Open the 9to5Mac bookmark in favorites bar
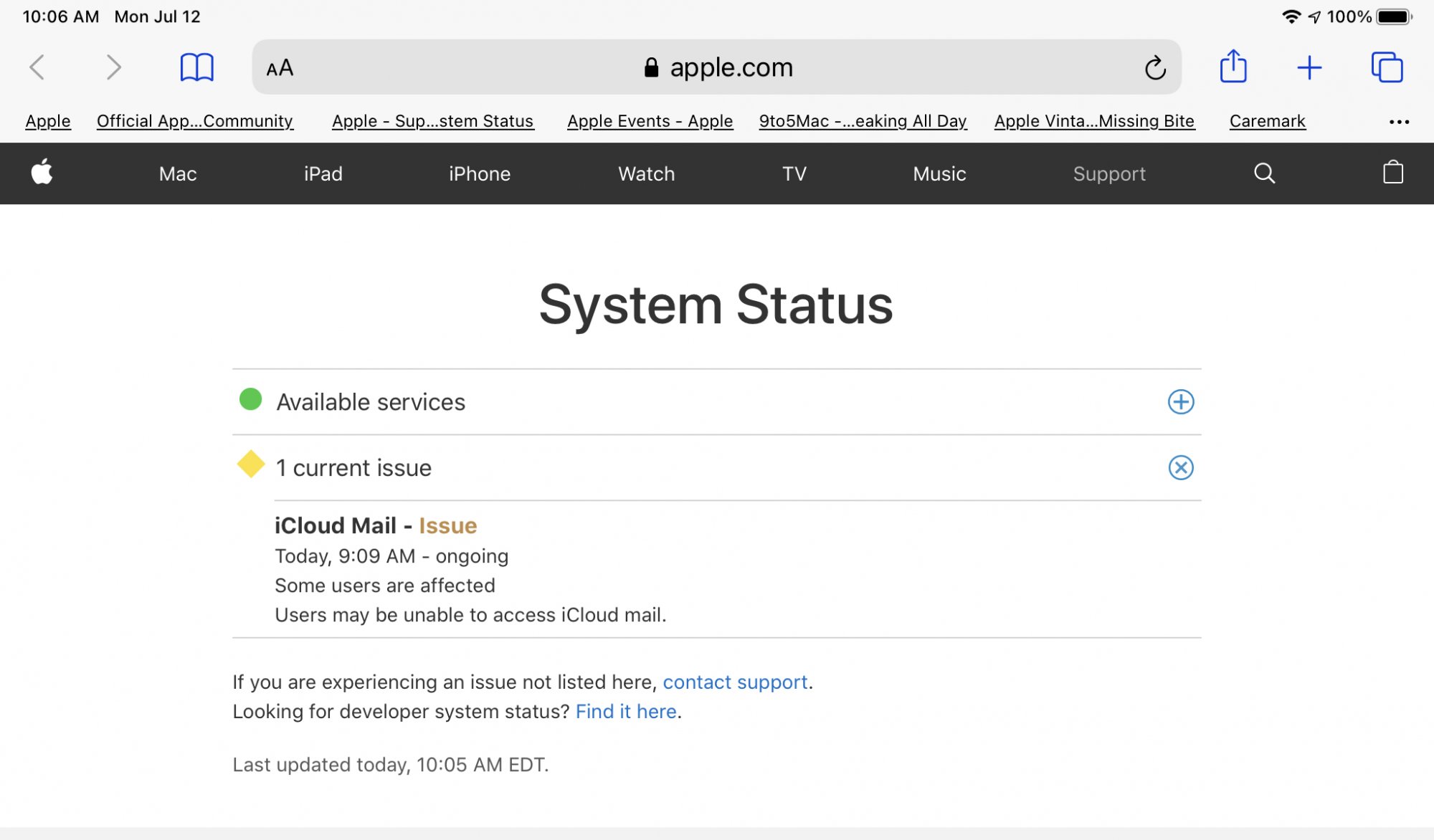Image resolution: width=1434 pixels, height=840 pixels. tap(863, 121)
